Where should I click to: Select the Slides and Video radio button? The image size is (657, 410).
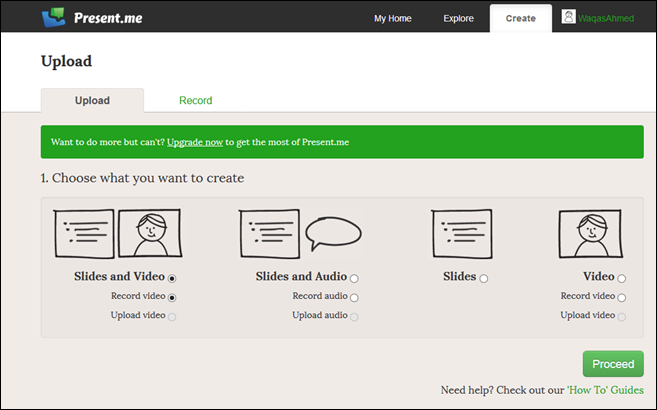[172, 278]
